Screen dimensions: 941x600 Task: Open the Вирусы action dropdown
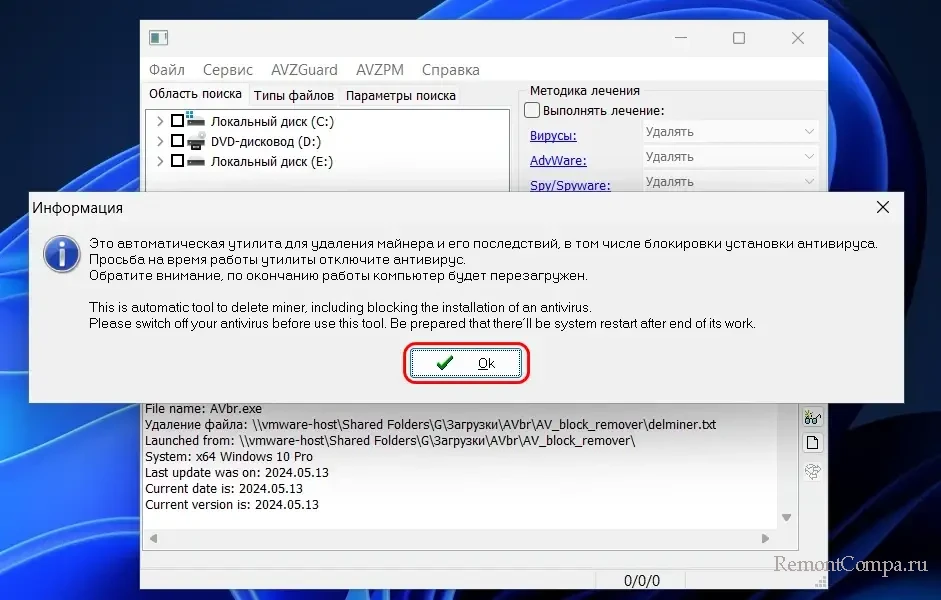729,132
